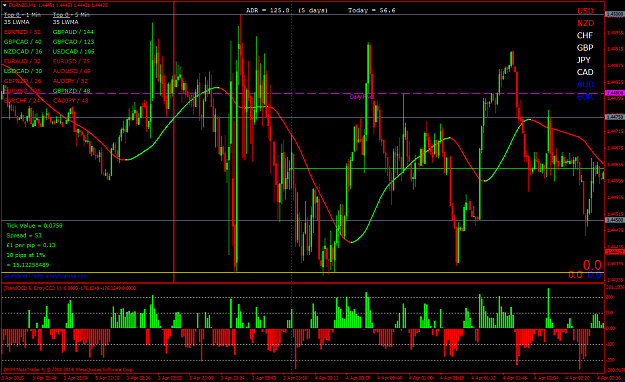
Task: Click the 'EURCHF / 24' row
Action: (22, 100)
